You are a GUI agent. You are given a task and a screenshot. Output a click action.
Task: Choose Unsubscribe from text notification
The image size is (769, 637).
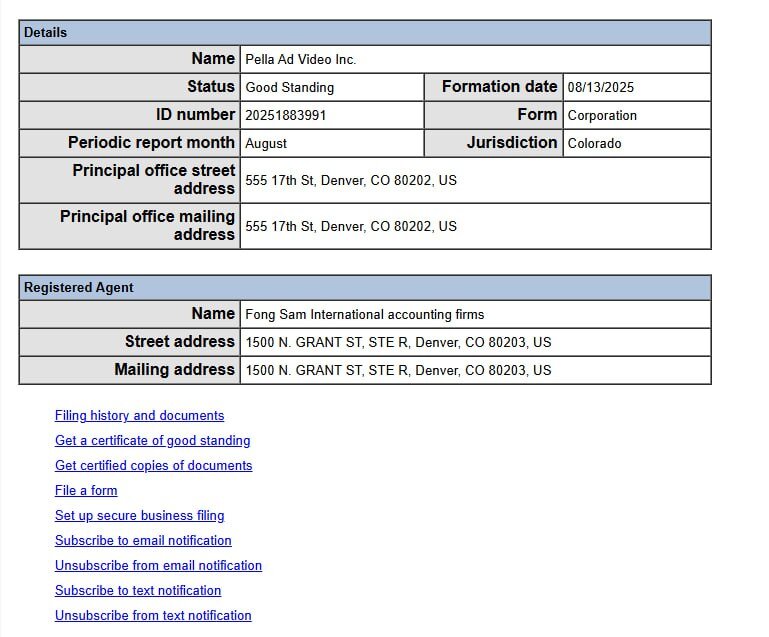pyautogui.click(x=153, y=616)
